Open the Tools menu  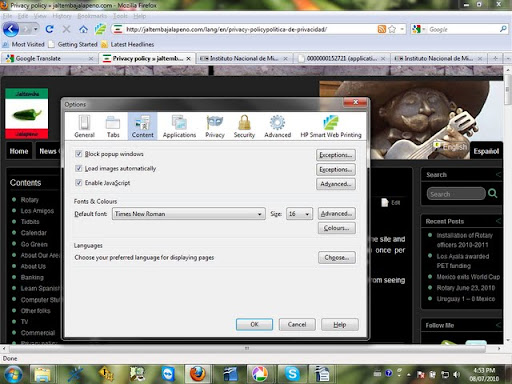coord(120,16)
